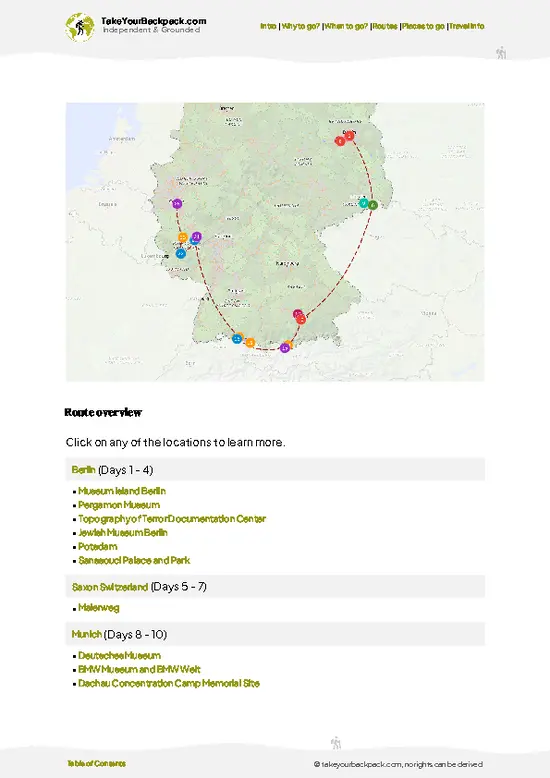This screenshot has width=550, height=778.
Task: Select the pink marker near Munich
Action: click(x=297, y=314)
